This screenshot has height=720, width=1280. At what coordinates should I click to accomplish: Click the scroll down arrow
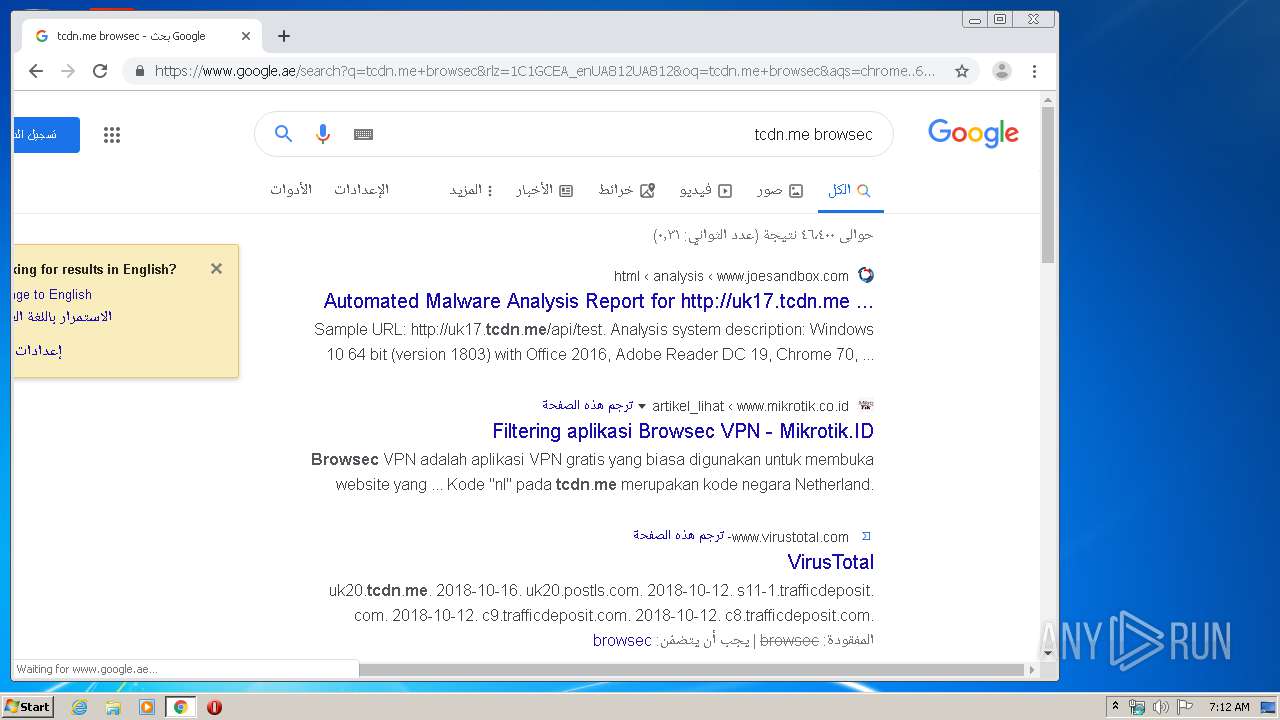coord(1048,653)
